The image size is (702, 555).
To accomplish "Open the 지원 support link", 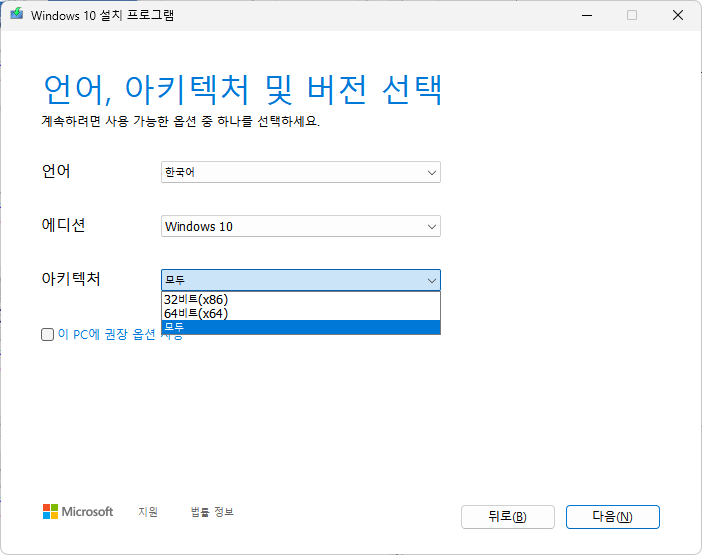I will tap(148, 512).
